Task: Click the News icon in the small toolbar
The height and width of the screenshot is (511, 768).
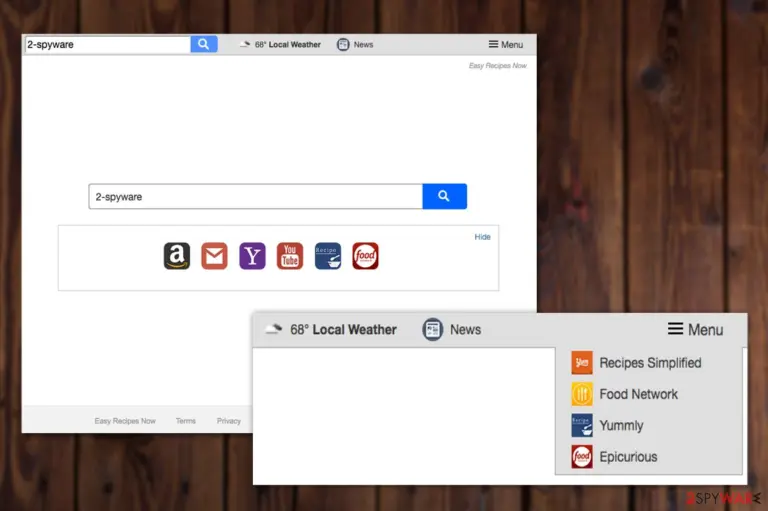Action: pyautogui.click(x=343, y=45)
